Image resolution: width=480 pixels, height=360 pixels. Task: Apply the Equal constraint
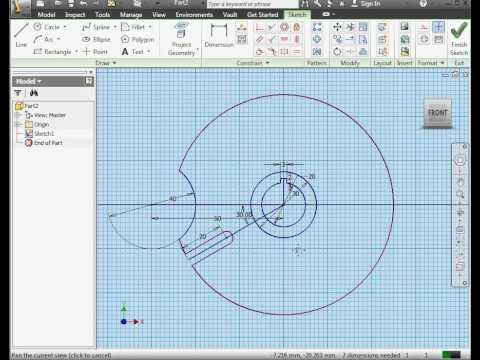(296, 52)
